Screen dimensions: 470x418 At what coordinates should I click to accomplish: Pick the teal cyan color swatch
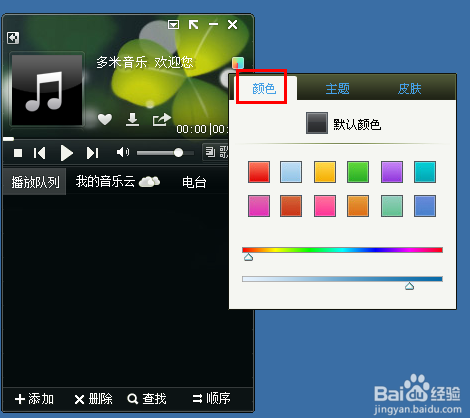pyautogui.click(x=425, y=172)
